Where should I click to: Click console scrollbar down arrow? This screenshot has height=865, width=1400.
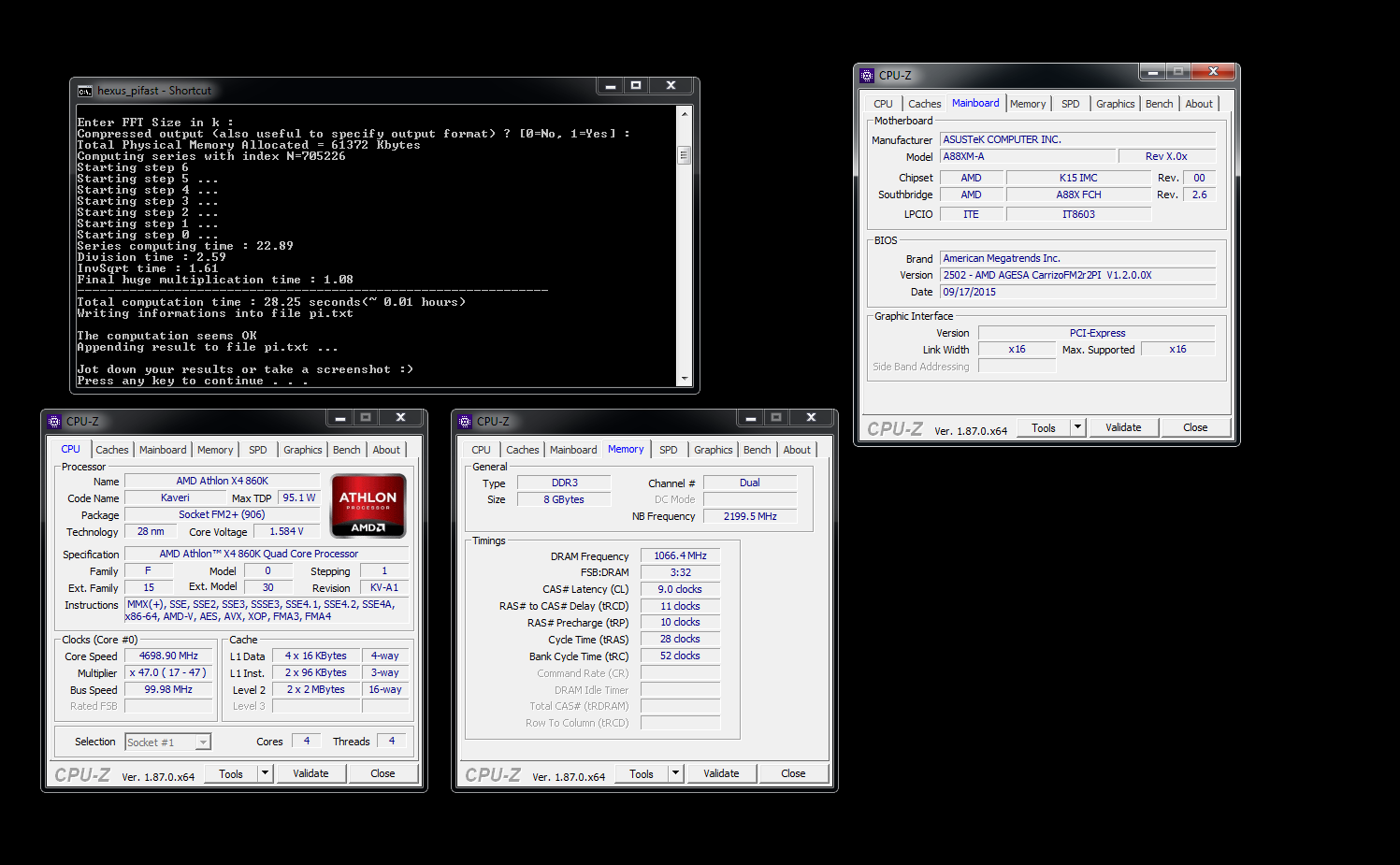pyautogui.click(x=685, y=379)
